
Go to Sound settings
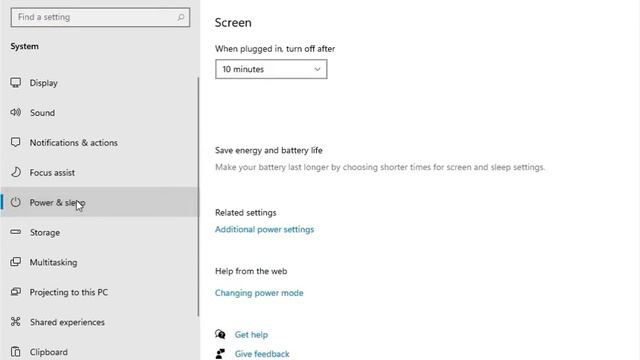click(x=100, y=113)
